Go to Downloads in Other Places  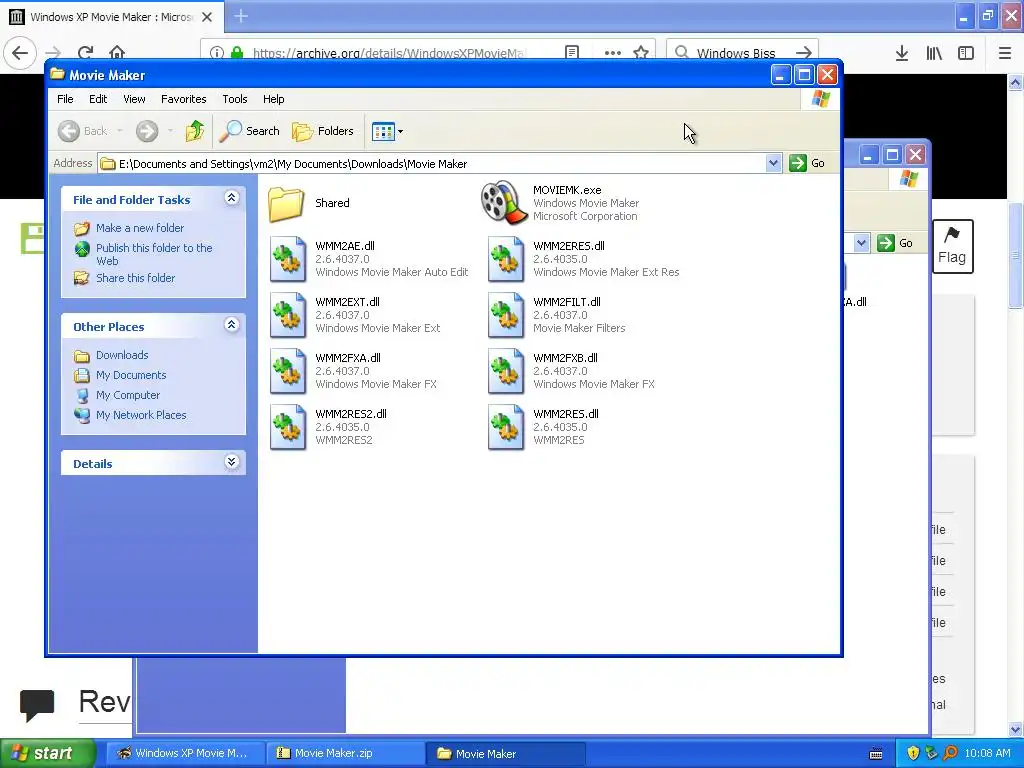pyautogui.click(x=122, y=355)
